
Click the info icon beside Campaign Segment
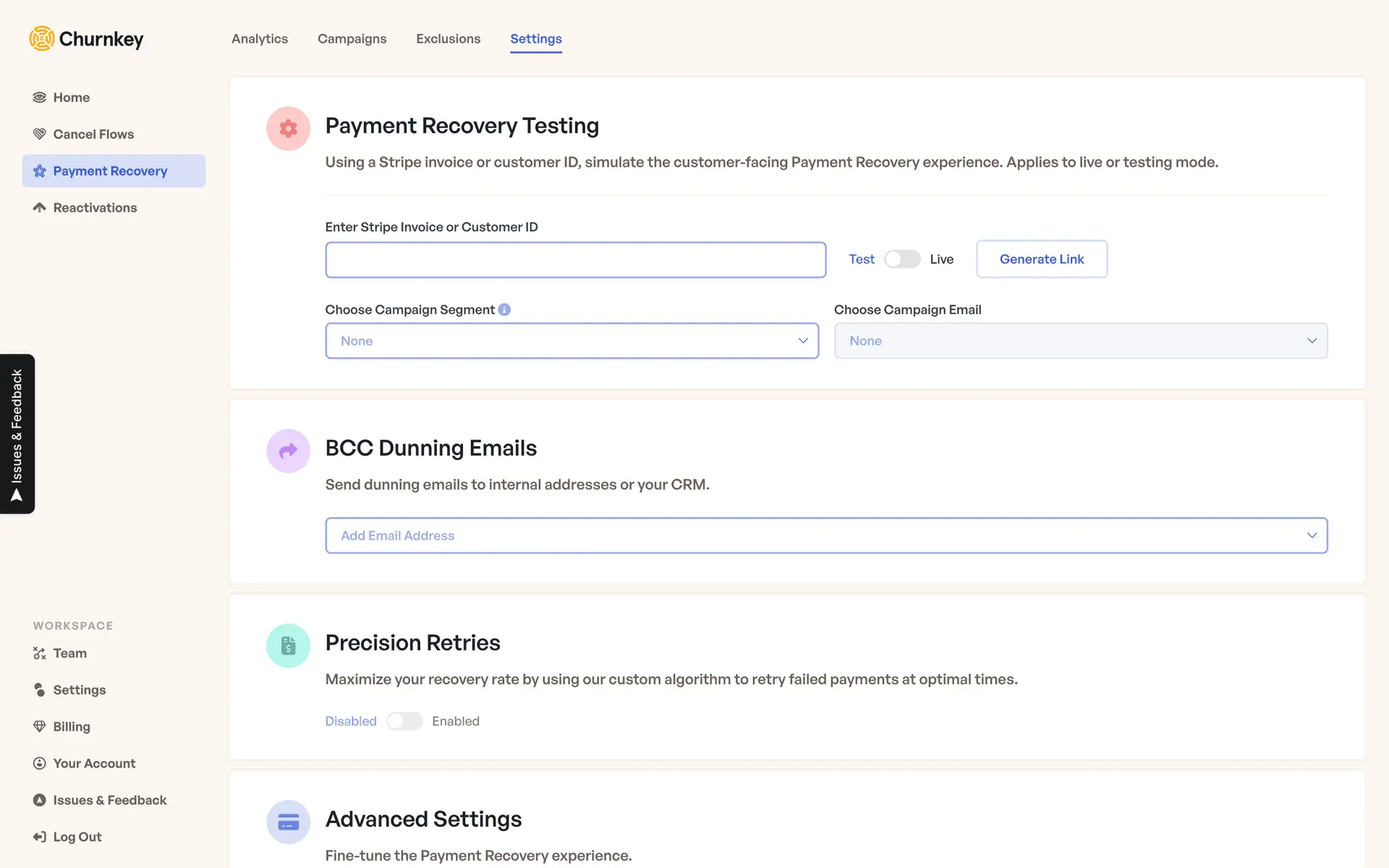pyautogui.click(x=504, y=310)
